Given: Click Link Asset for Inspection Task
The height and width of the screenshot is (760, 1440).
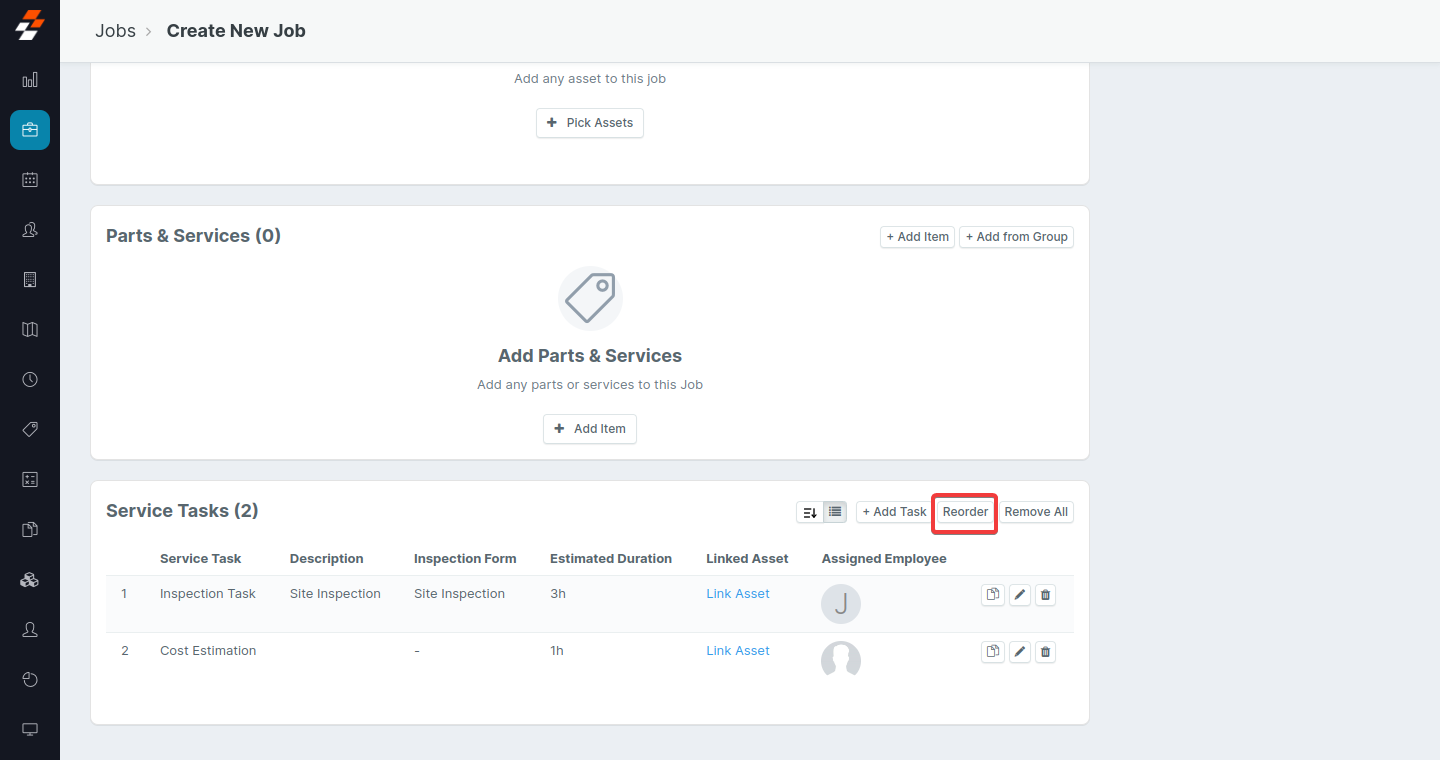Looking at the screenshot, I should 737,594.
